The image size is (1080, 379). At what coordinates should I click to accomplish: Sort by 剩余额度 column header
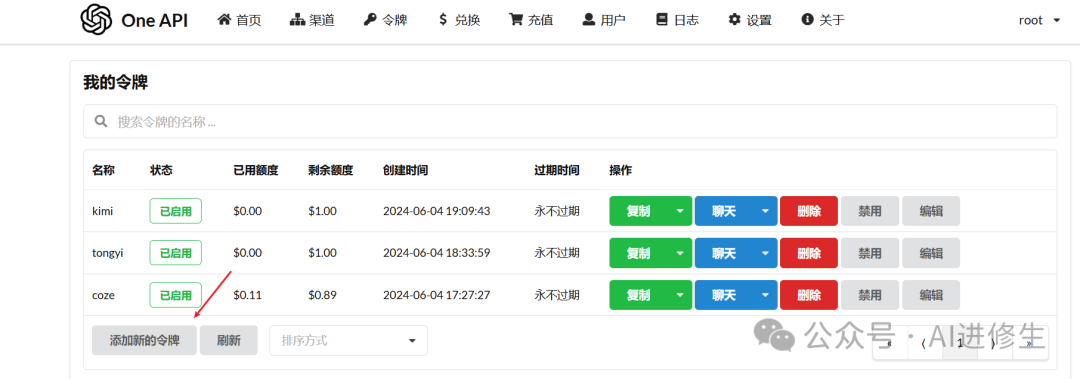pos(331,170)
